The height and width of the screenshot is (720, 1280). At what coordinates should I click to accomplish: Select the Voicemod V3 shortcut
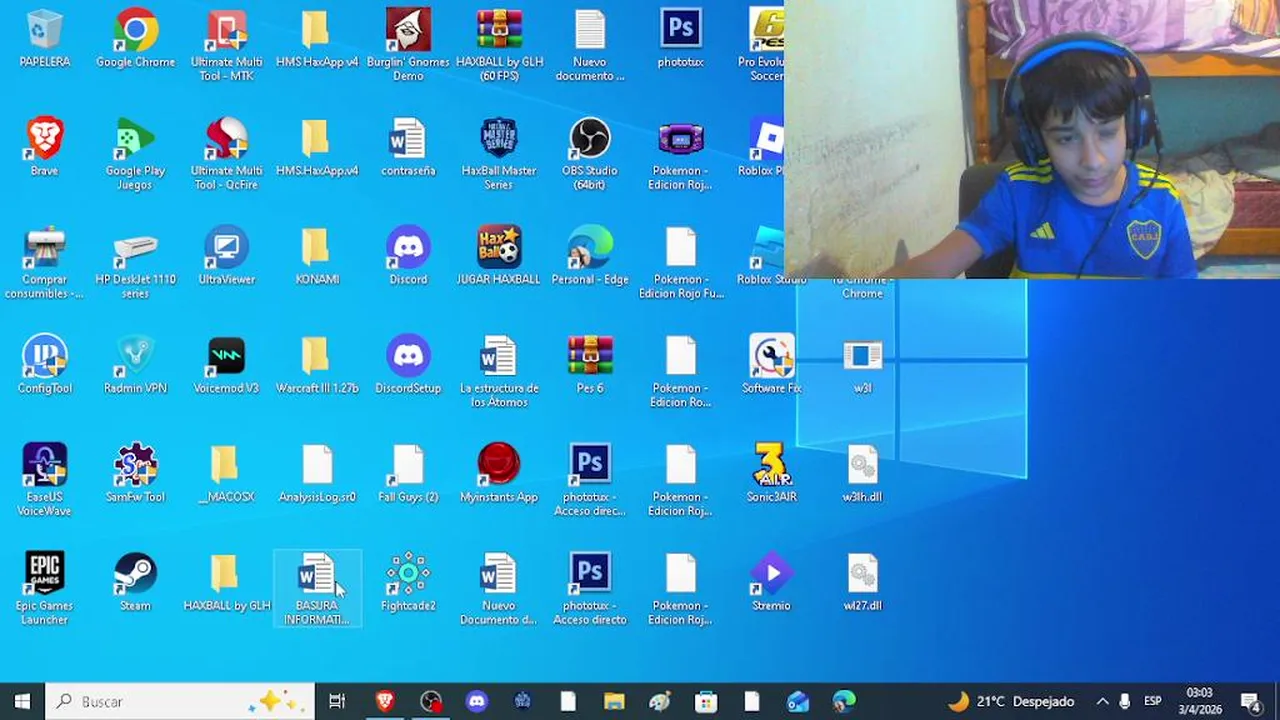click(226, 366)
